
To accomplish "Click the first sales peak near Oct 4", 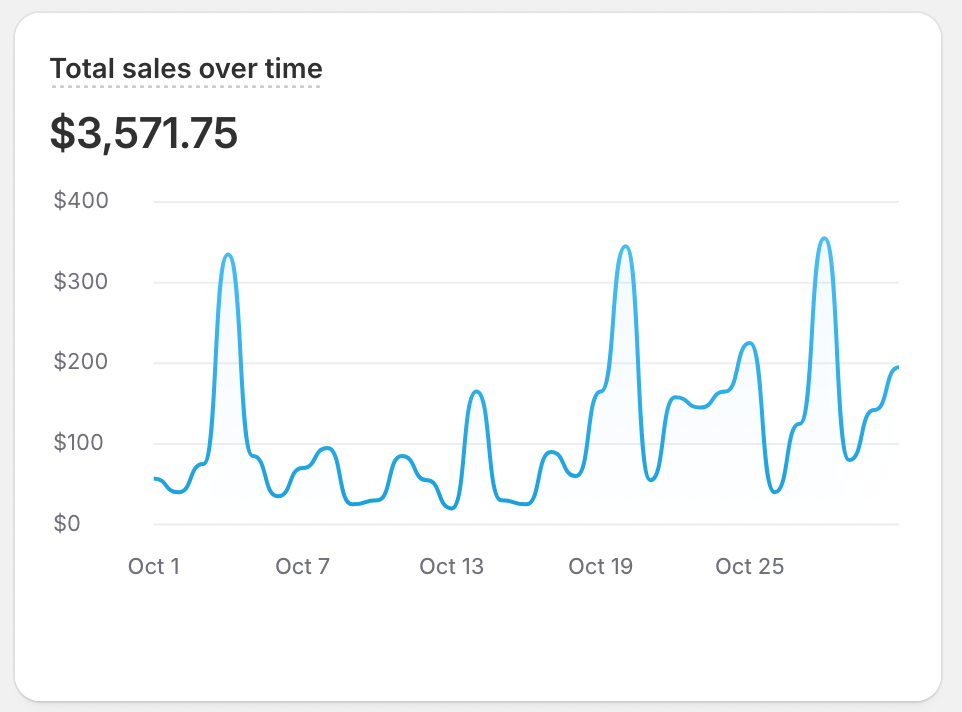I will (228, 255).
